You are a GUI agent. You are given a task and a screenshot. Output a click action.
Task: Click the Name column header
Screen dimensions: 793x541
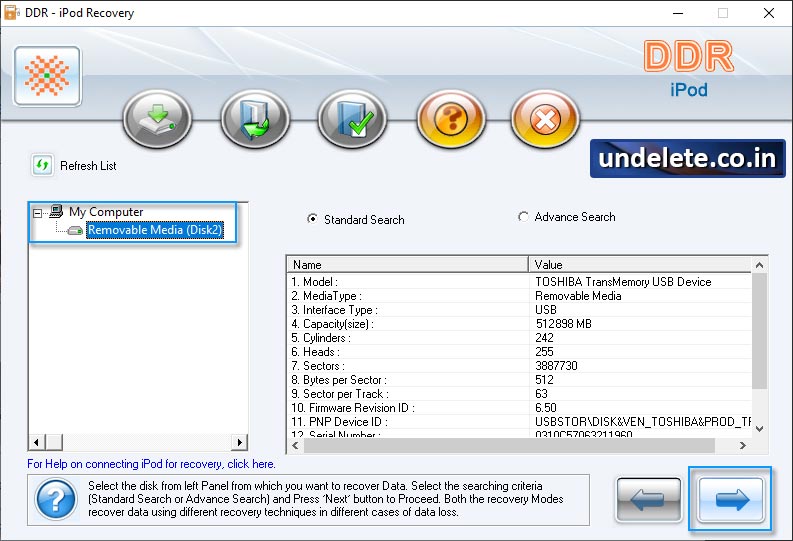(408, 264)
